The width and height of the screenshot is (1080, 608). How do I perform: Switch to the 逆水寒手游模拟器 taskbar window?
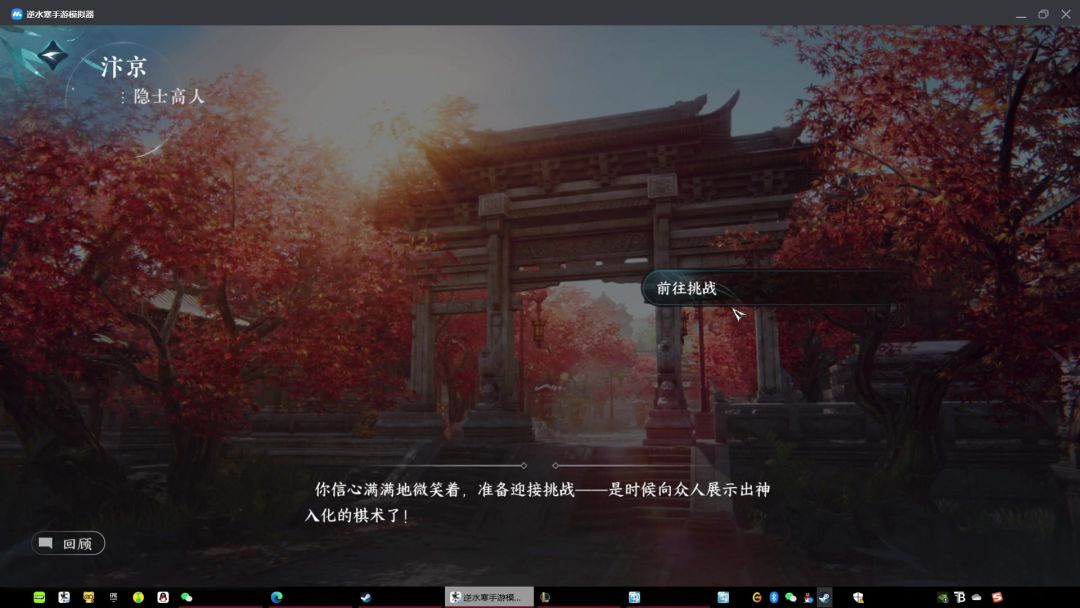tap(488, 597)
